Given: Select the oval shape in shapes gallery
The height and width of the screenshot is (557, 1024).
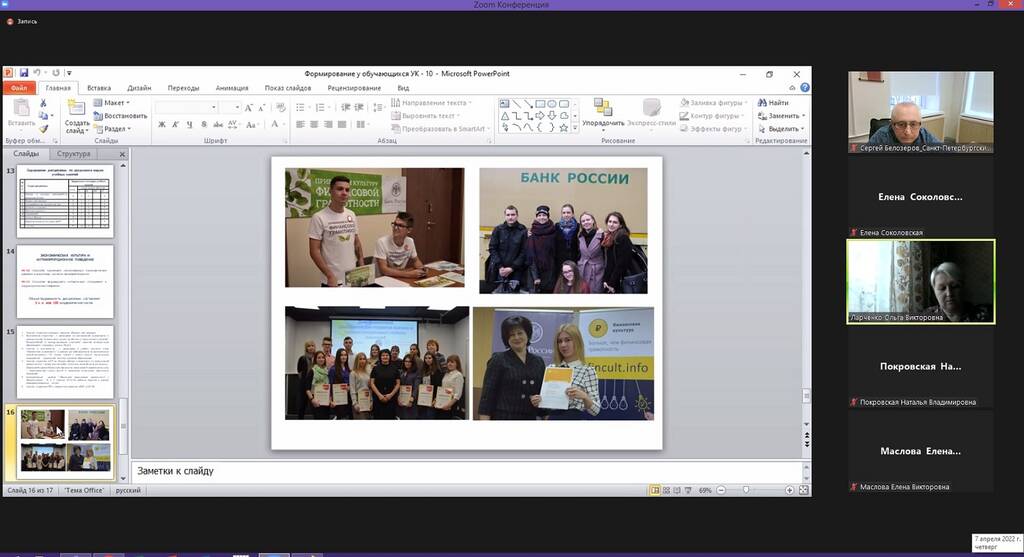Looking at the screenshot, I should pyautogui.click(x=552, y=104).
